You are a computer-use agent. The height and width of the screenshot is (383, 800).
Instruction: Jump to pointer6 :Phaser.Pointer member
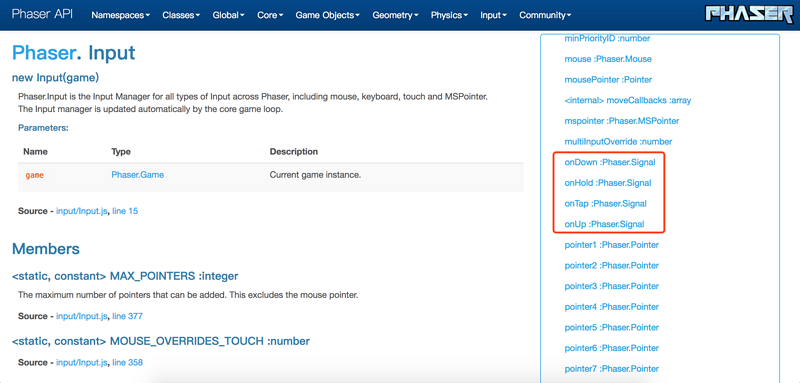612,348
